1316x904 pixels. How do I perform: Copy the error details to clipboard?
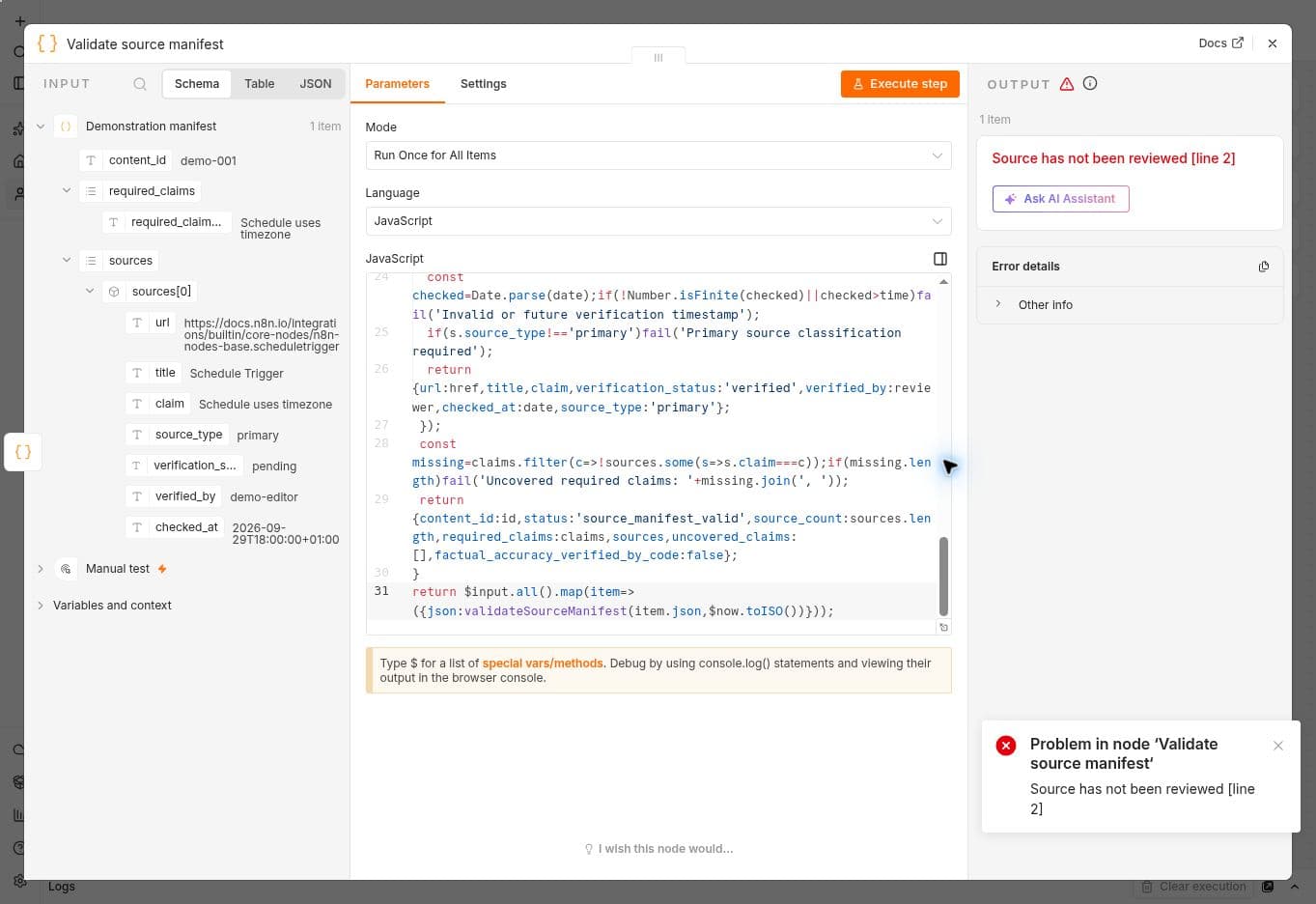[x=1264, y=267]
